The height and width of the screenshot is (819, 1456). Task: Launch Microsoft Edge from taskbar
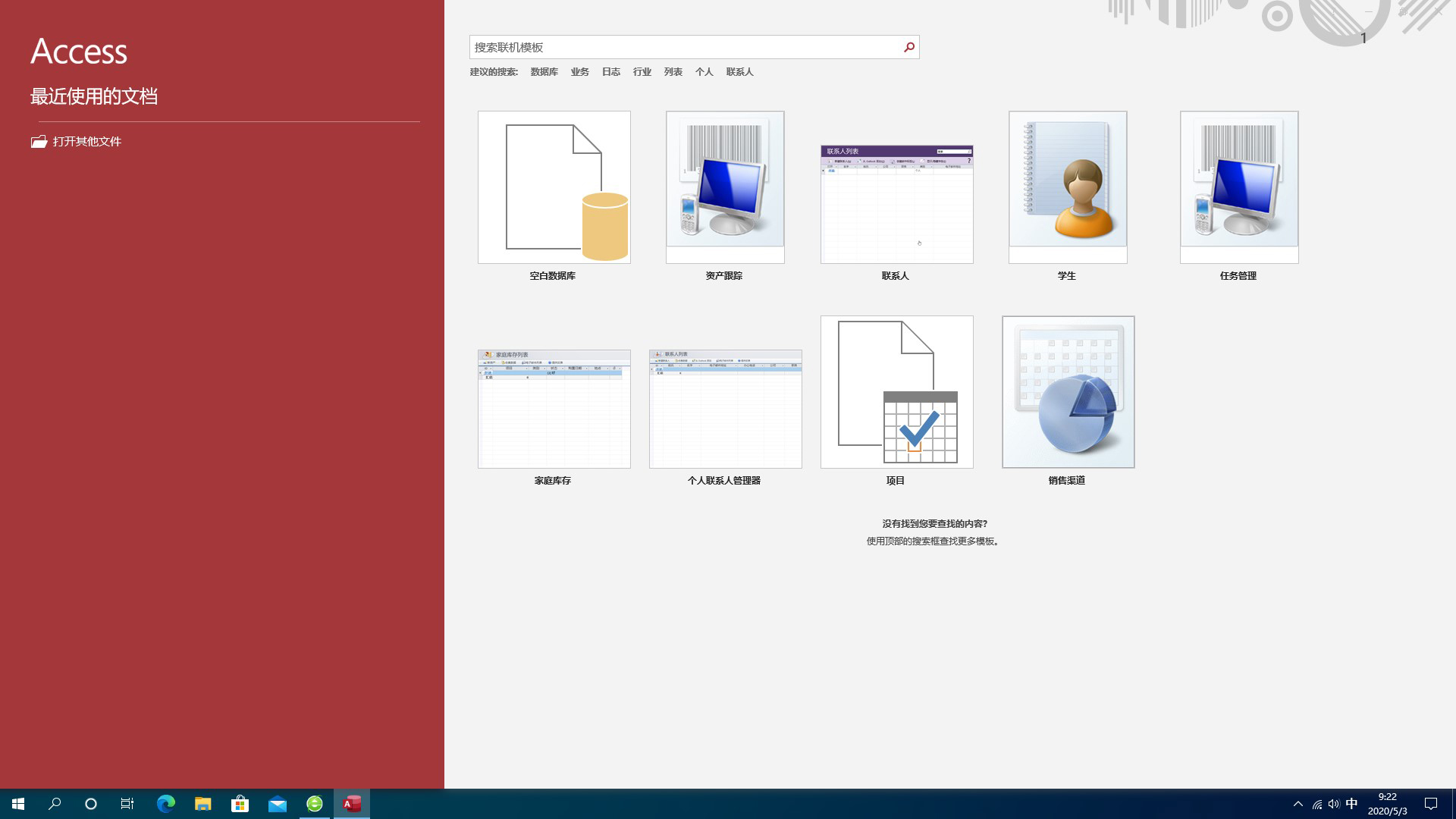pyautogui.click(x=165, y=804)
